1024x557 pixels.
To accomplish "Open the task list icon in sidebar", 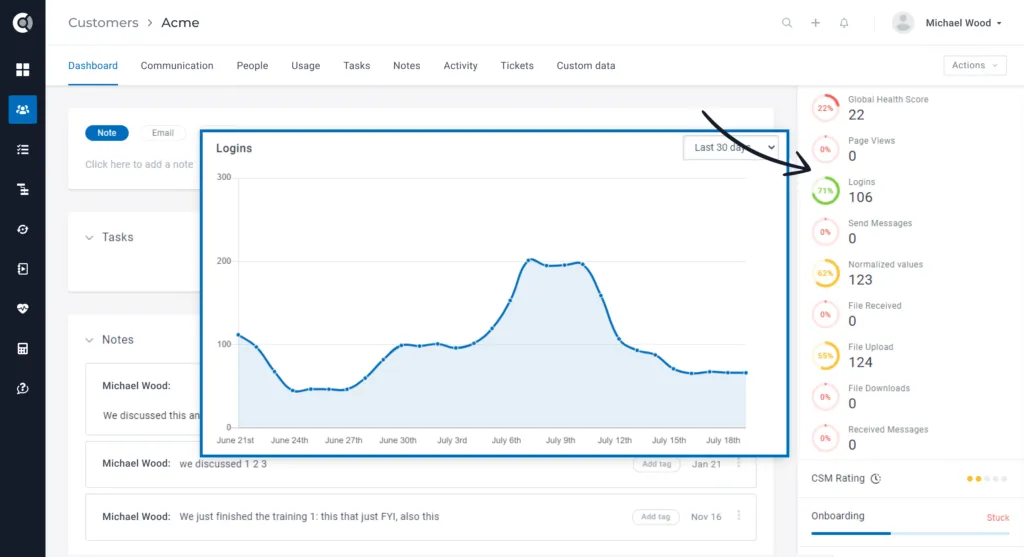I will pyautogui.click(x=22, y=150).
